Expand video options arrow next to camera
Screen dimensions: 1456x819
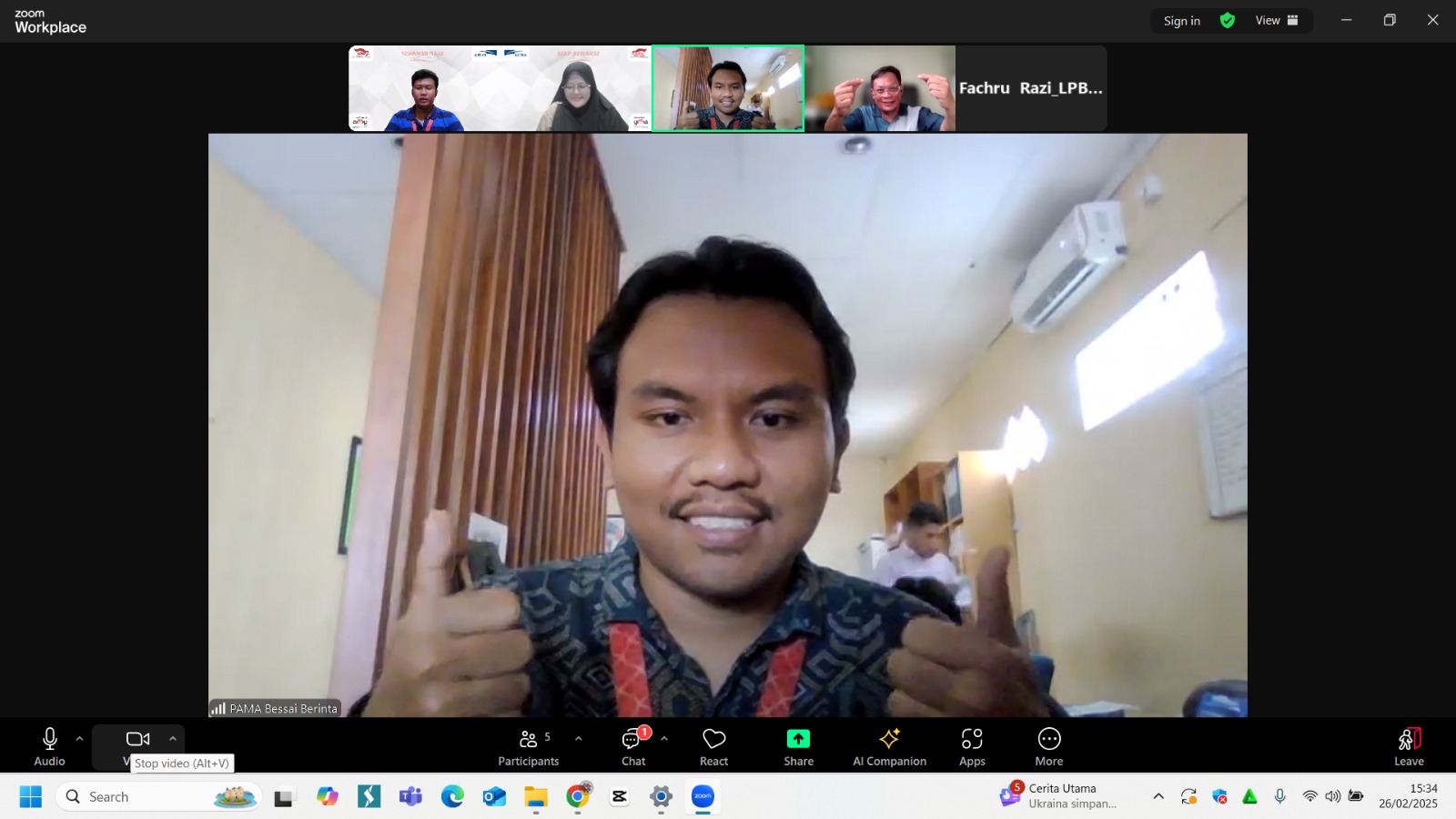(173, 739)
